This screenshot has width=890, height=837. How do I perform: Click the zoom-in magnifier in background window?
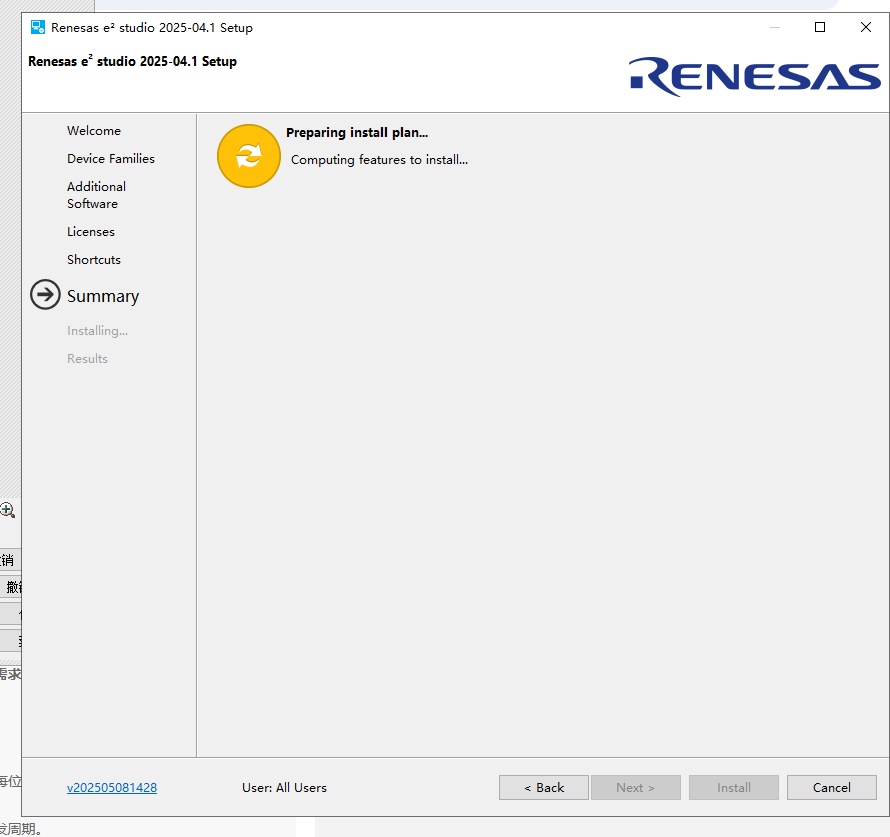point(7,510)
